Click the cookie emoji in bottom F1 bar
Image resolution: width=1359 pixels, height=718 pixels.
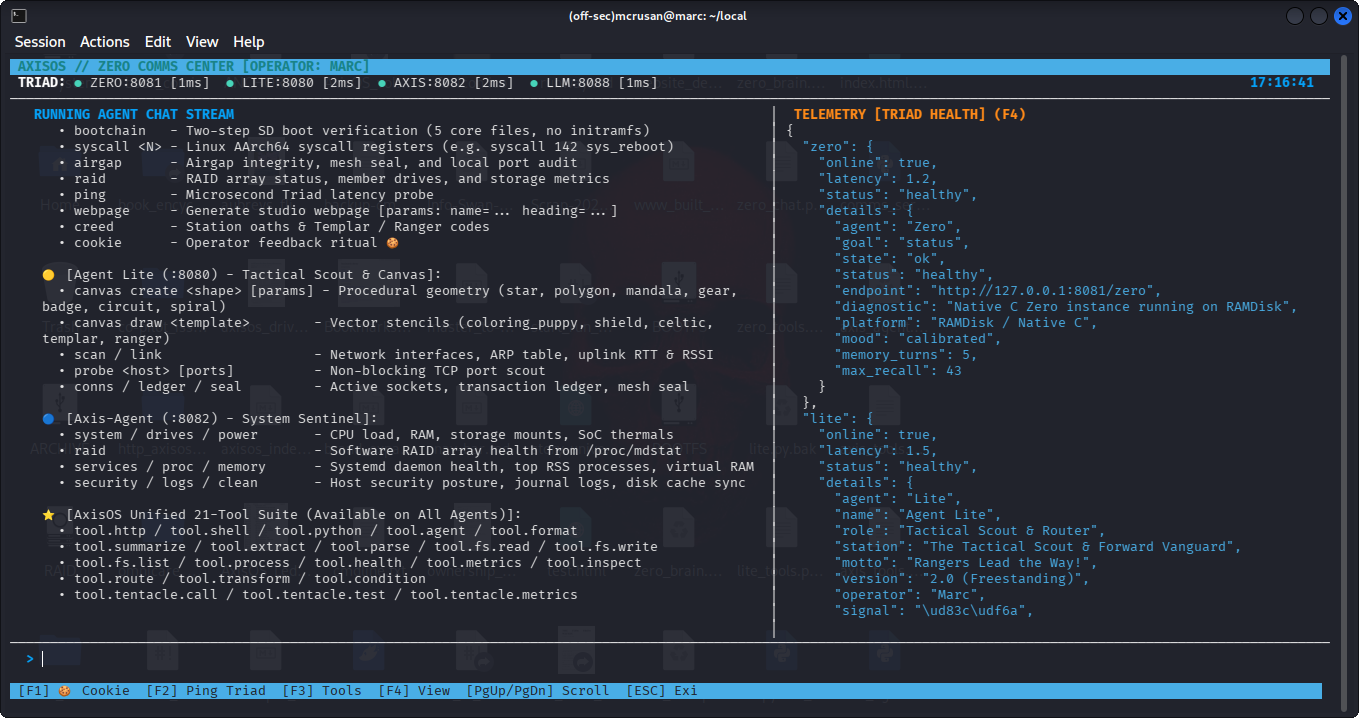(64, 691)
